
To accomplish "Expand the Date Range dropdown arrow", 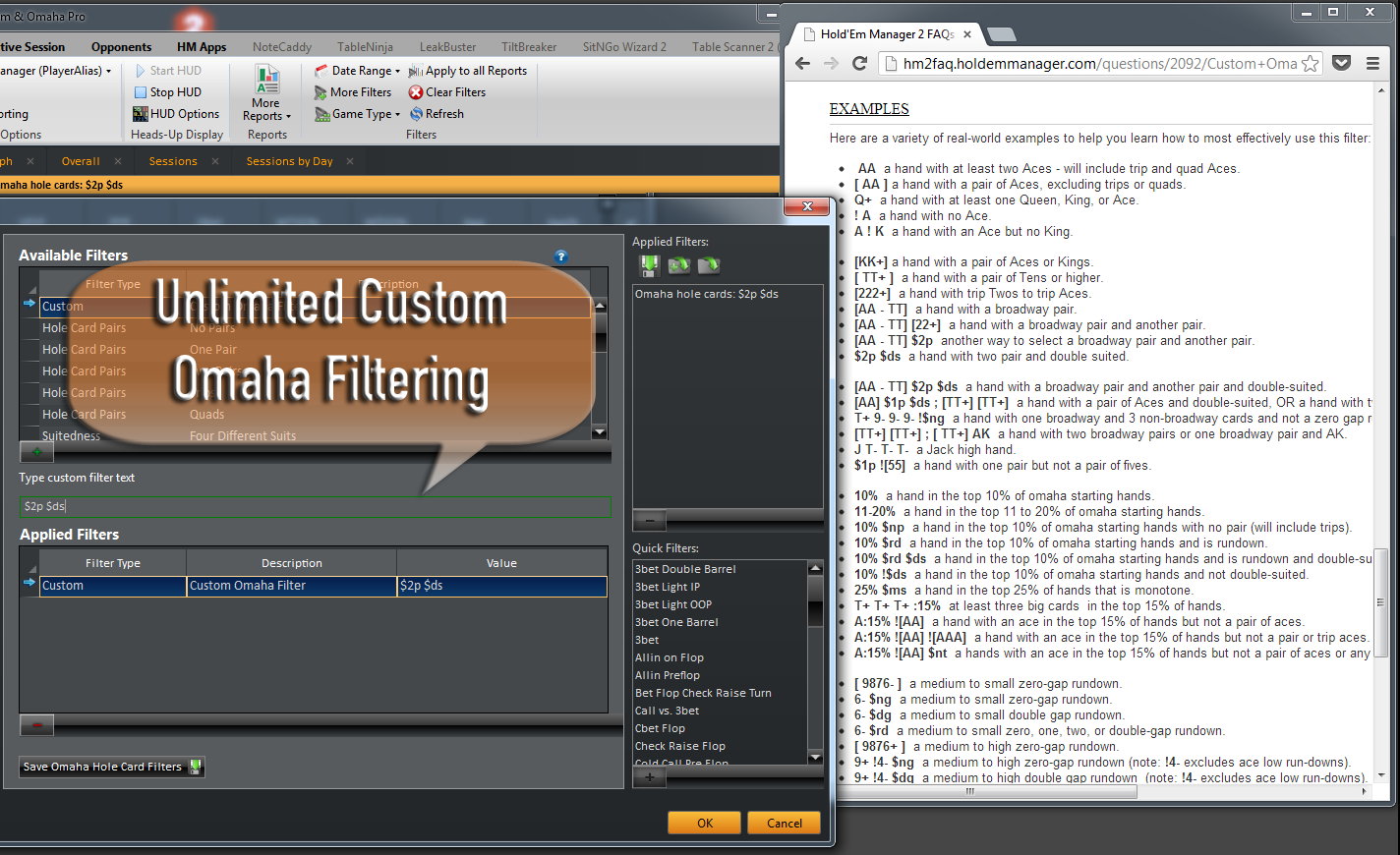I will pyautogui.click(x=397, y=72).
